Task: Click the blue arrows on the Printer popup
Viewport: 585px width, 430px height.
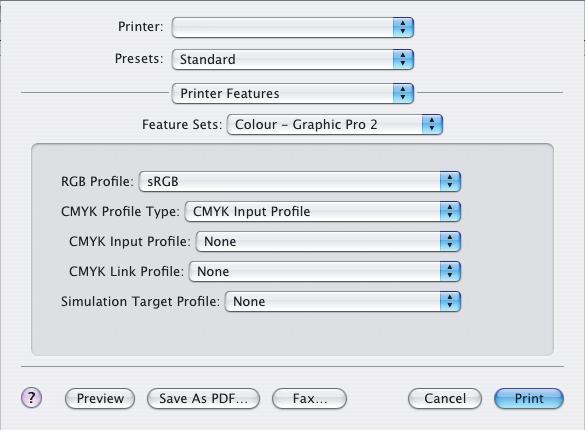Action: tap(403, 27)
